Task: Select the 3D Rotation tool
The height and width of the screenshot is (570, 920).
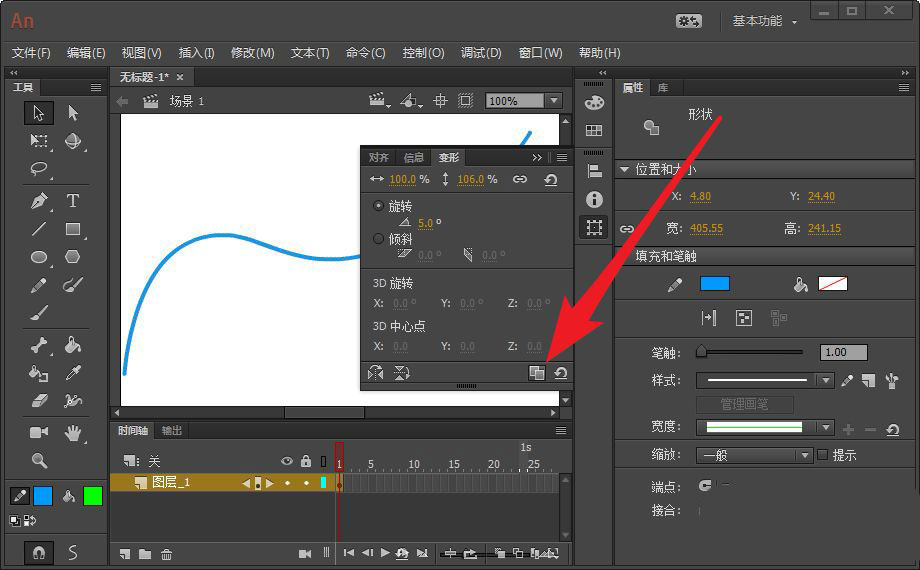Action: click(x=73, y=141)
